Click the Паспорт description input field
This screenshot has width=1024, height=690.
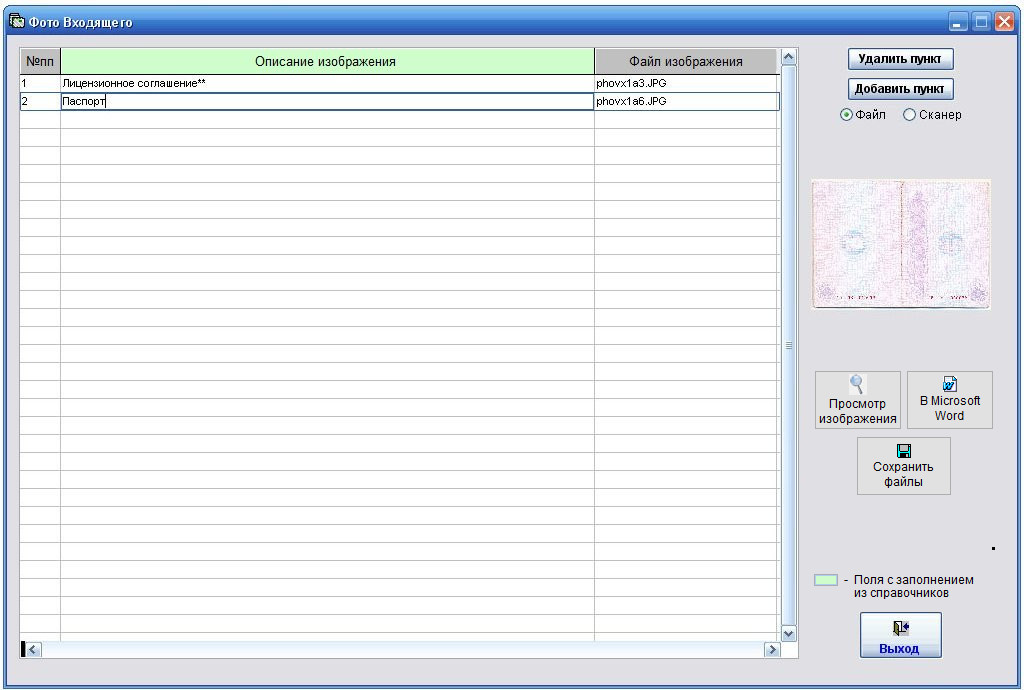pos(327,101)
